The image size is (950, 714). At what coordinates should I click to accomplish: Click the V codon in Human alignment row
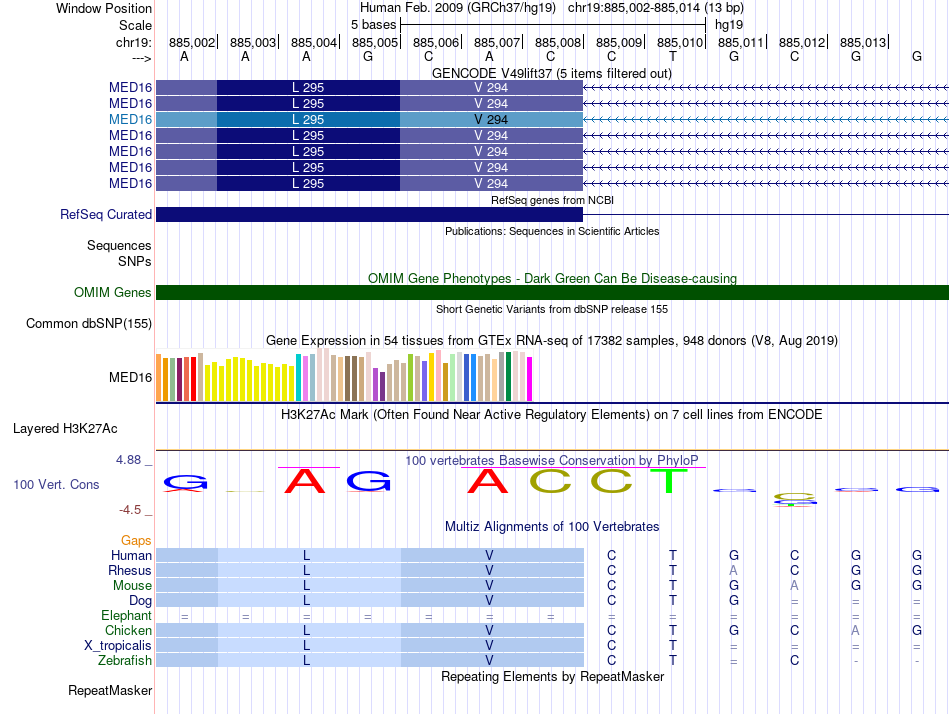click(x=489, y=555)
